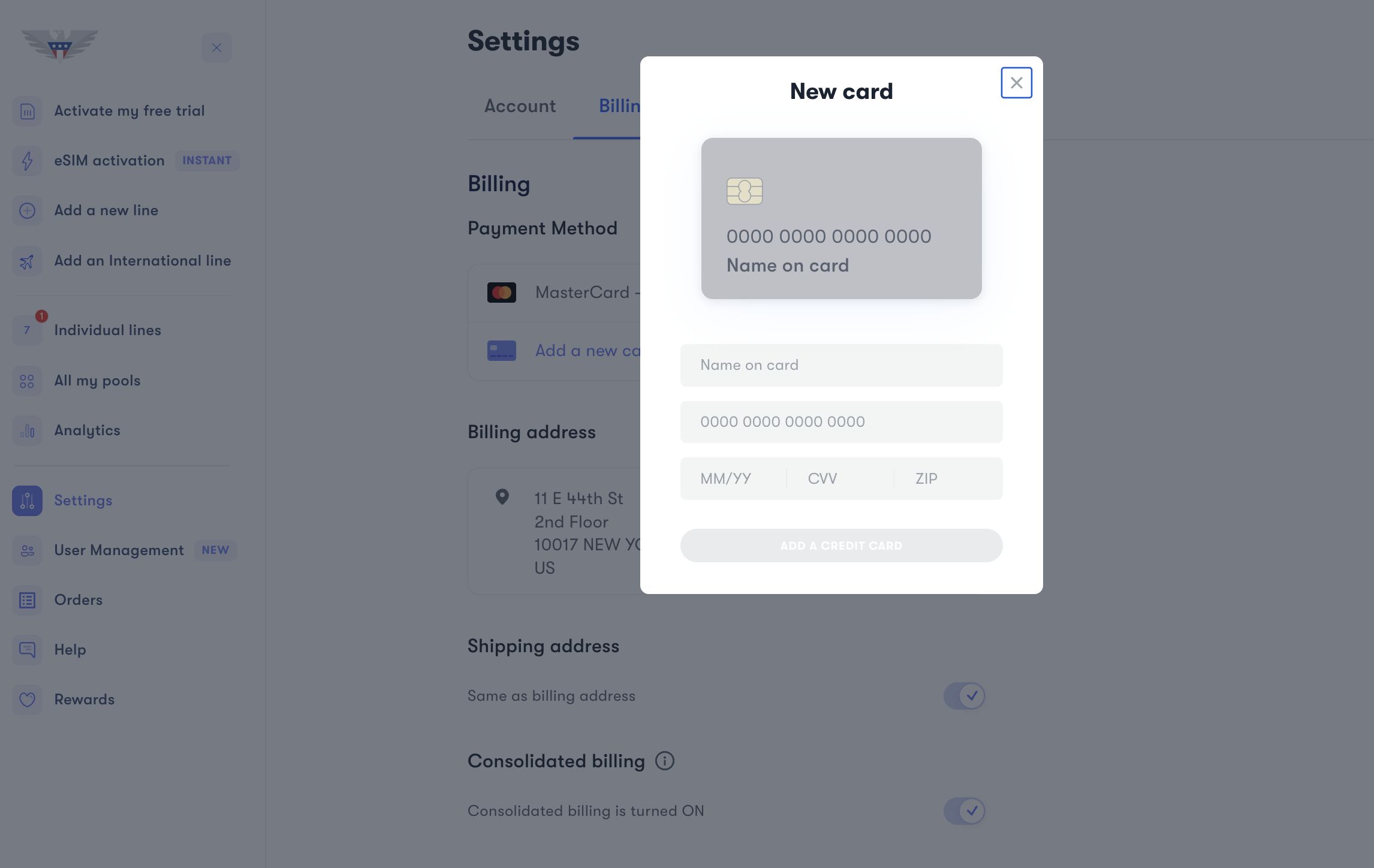Open User Management in the sidebar

click(119, 550)
